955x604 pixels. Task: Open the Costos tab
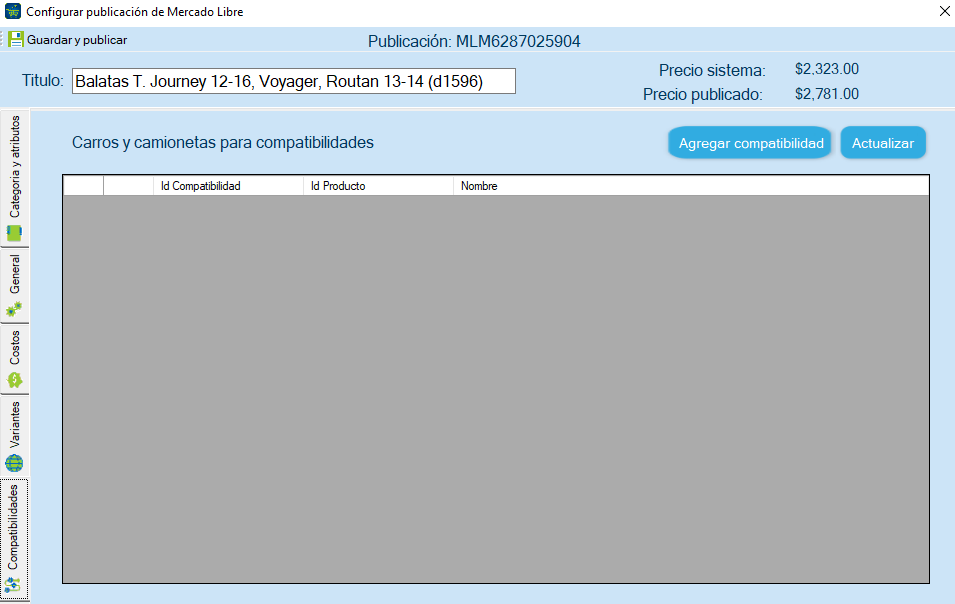coord(14,359)
